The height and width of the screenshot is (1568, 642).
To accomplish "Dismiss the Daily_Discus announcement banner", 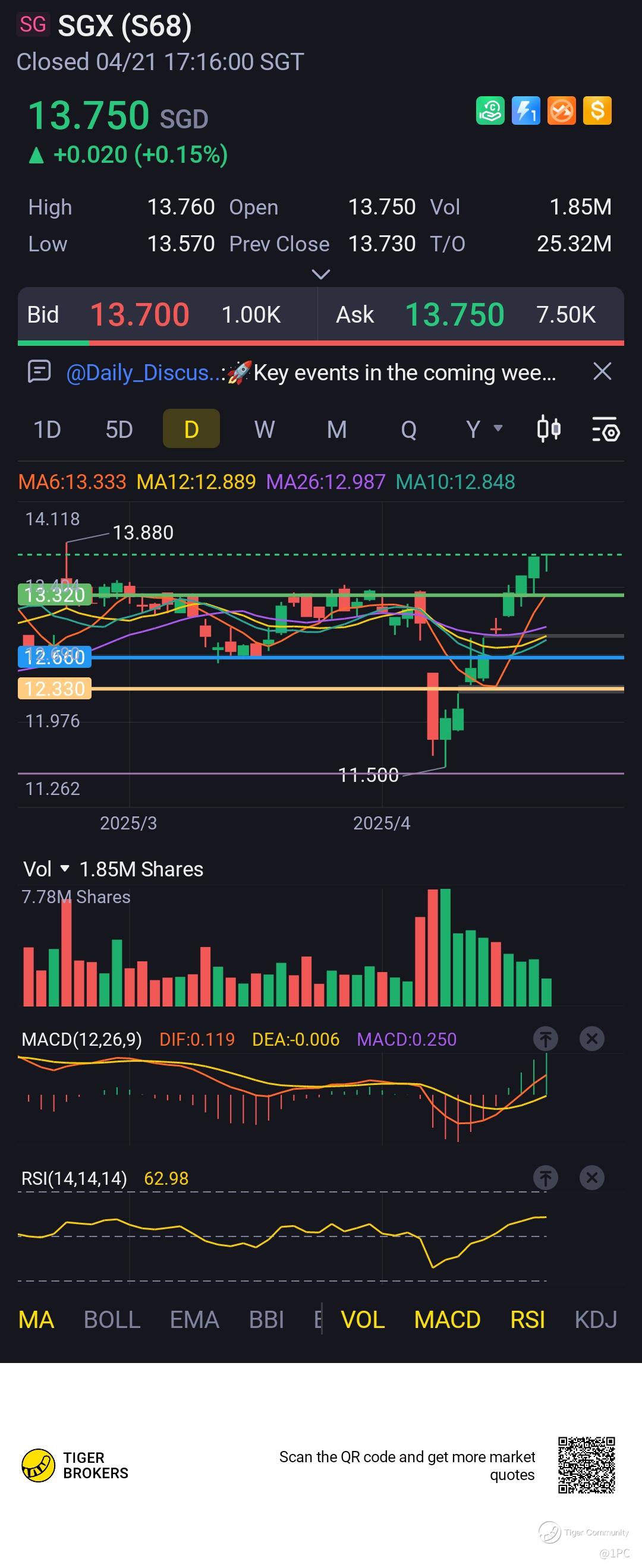I will tap(602, 371).
